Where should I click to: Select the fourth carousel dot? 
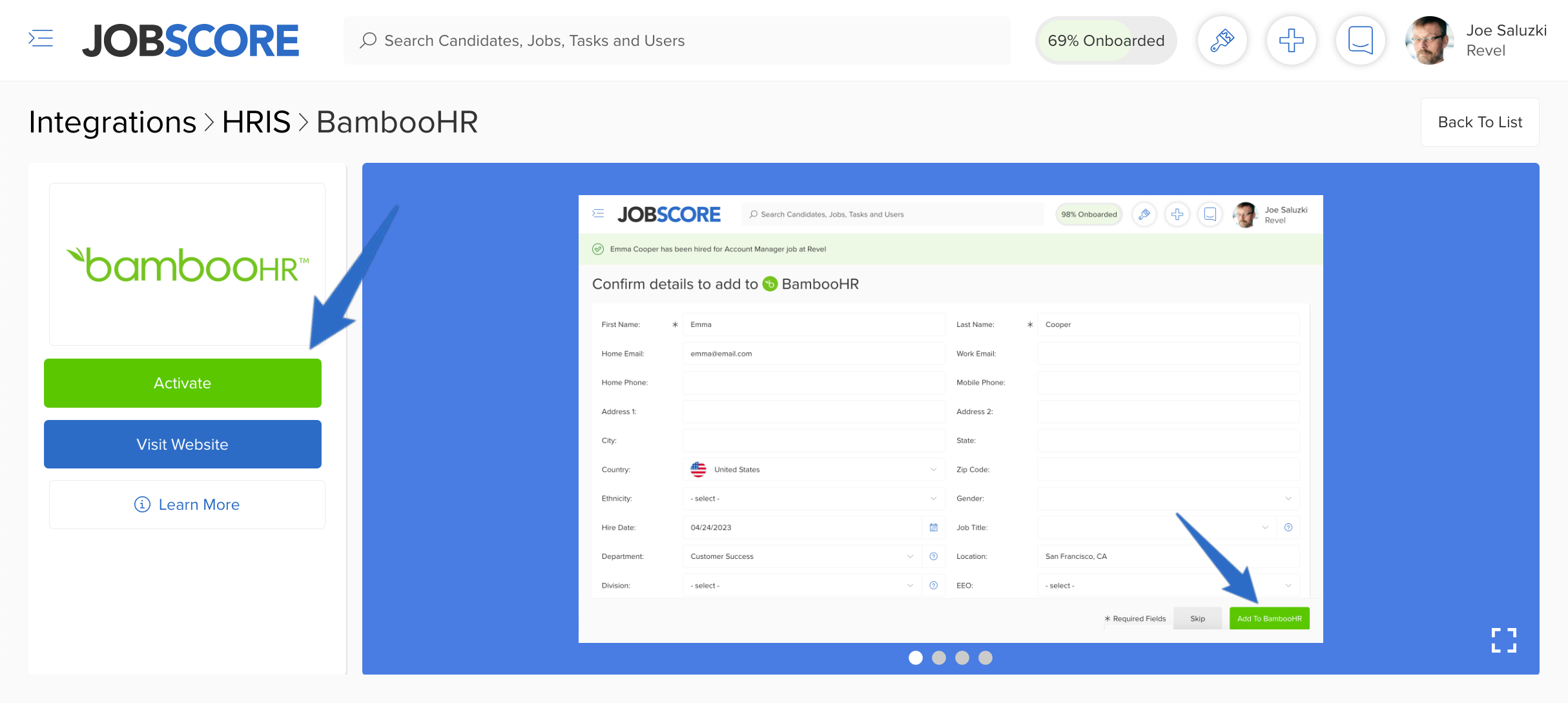985,658
